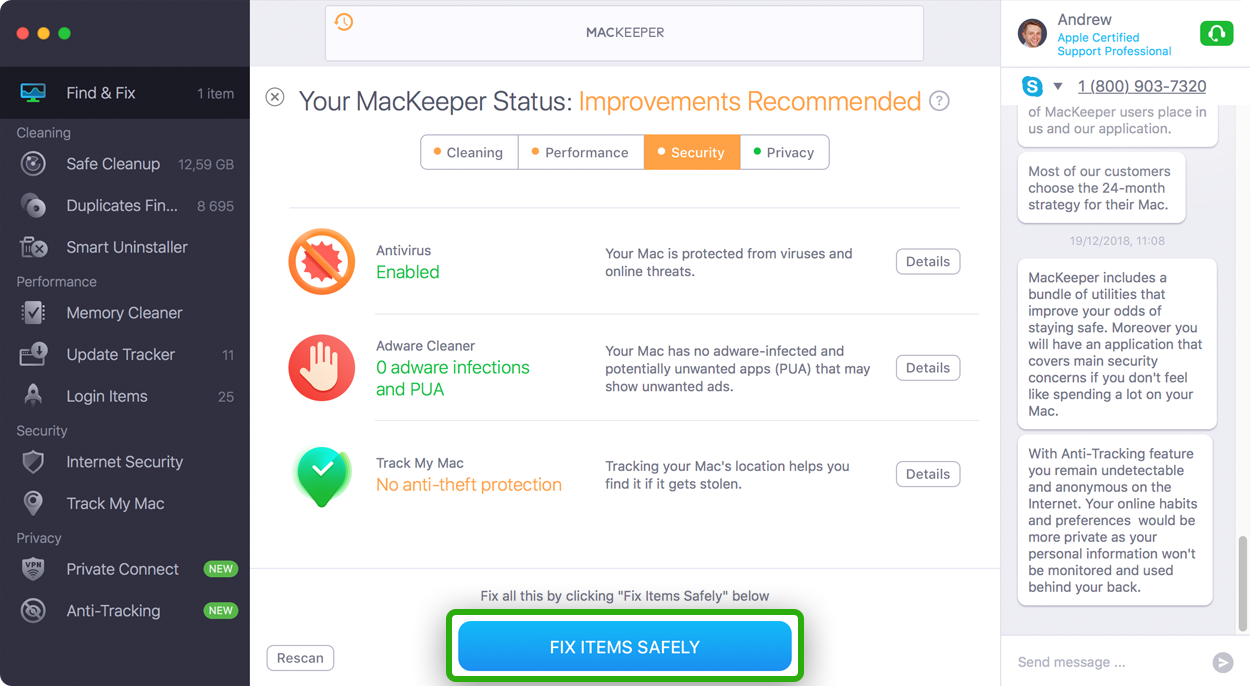This screenshot has width=1250, height=686.
Task: Open Smart Uninstaller tool
Action: coord(125,247)
